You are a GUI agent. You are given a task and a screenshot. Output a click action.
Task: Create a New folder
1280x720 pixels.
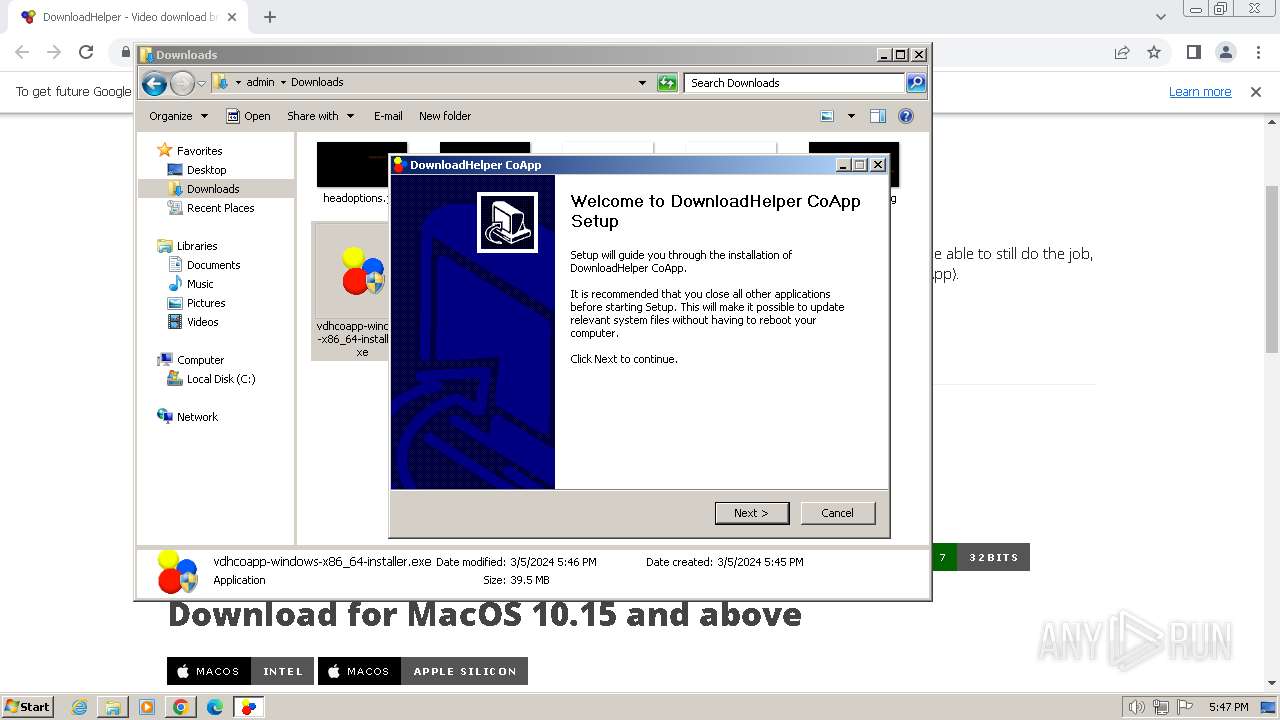(445, 116)
